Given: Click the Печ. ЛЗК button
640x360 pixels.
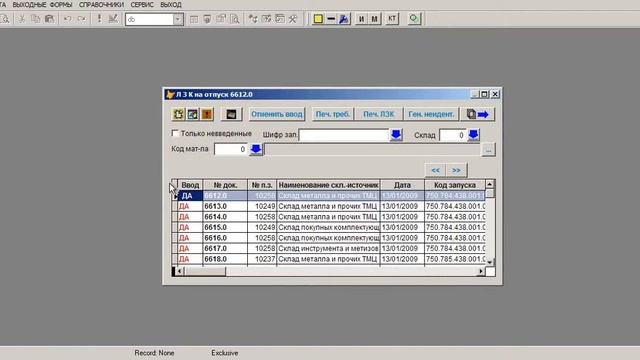Looking at the screenshot, I should [379, 114].
